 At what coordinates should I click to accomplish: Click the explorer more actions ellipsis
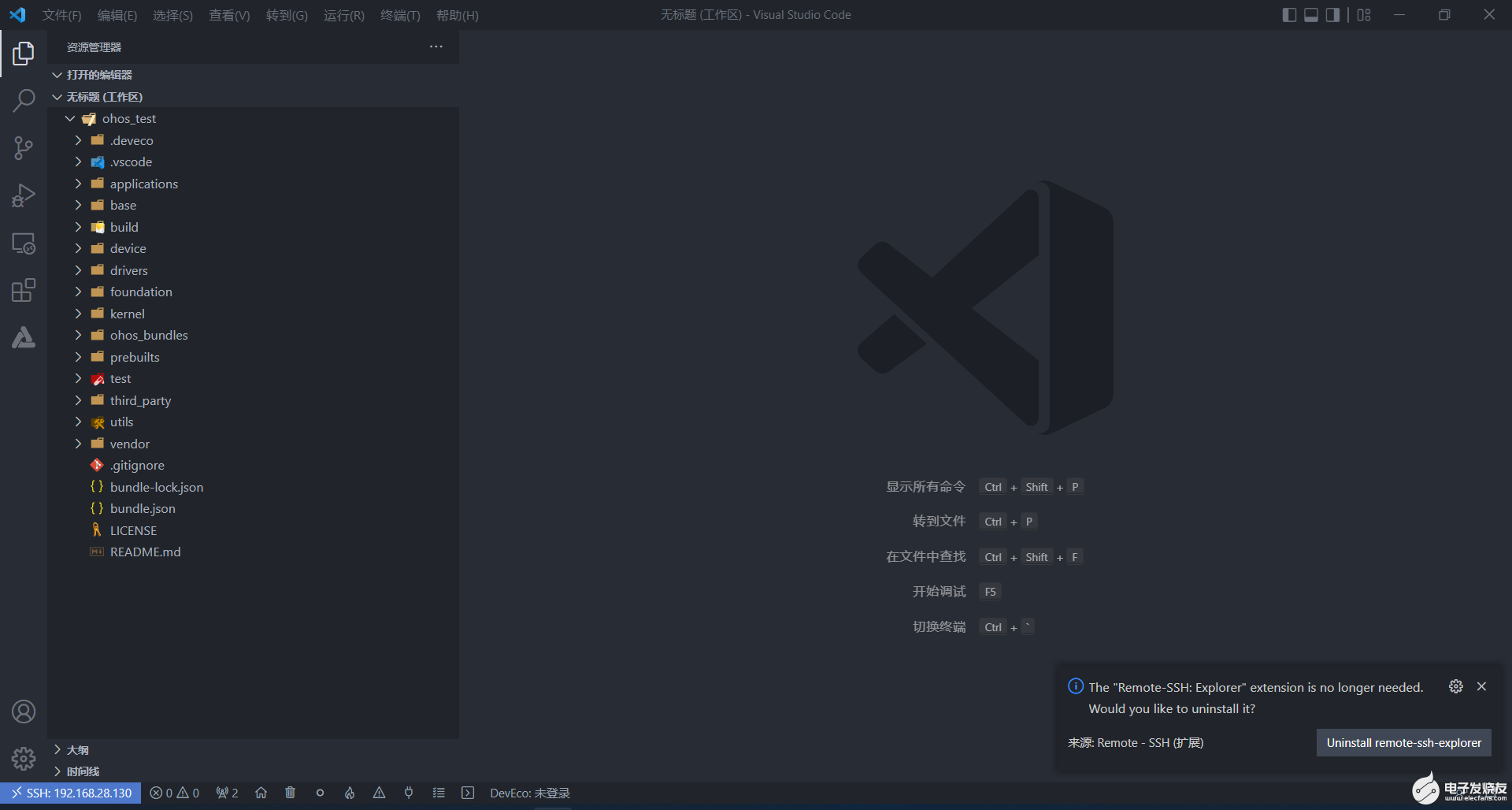click(x=435, y=46)
